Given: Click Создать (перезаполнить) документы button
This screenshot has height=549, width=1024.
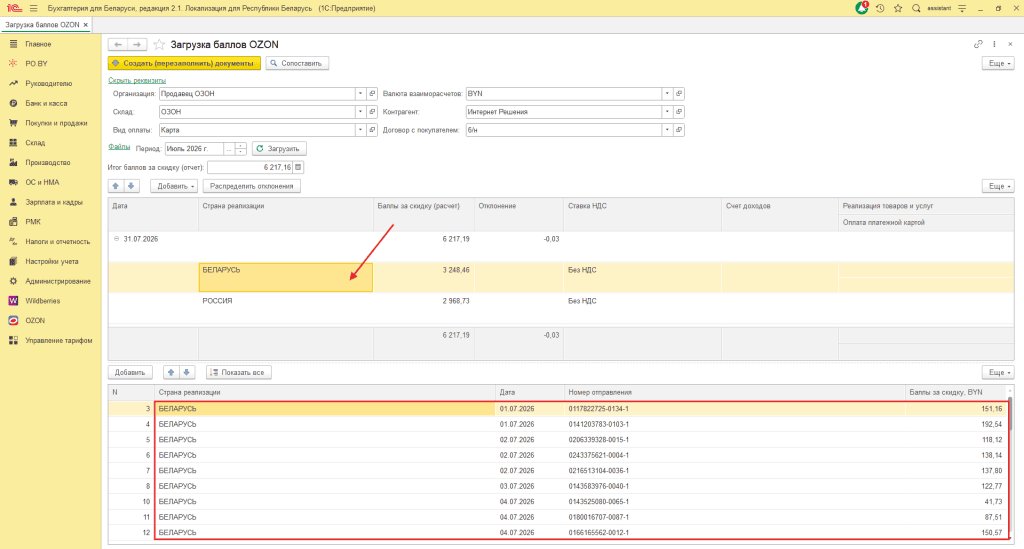Looking at the screenshot, I should (x=184, y=63).
